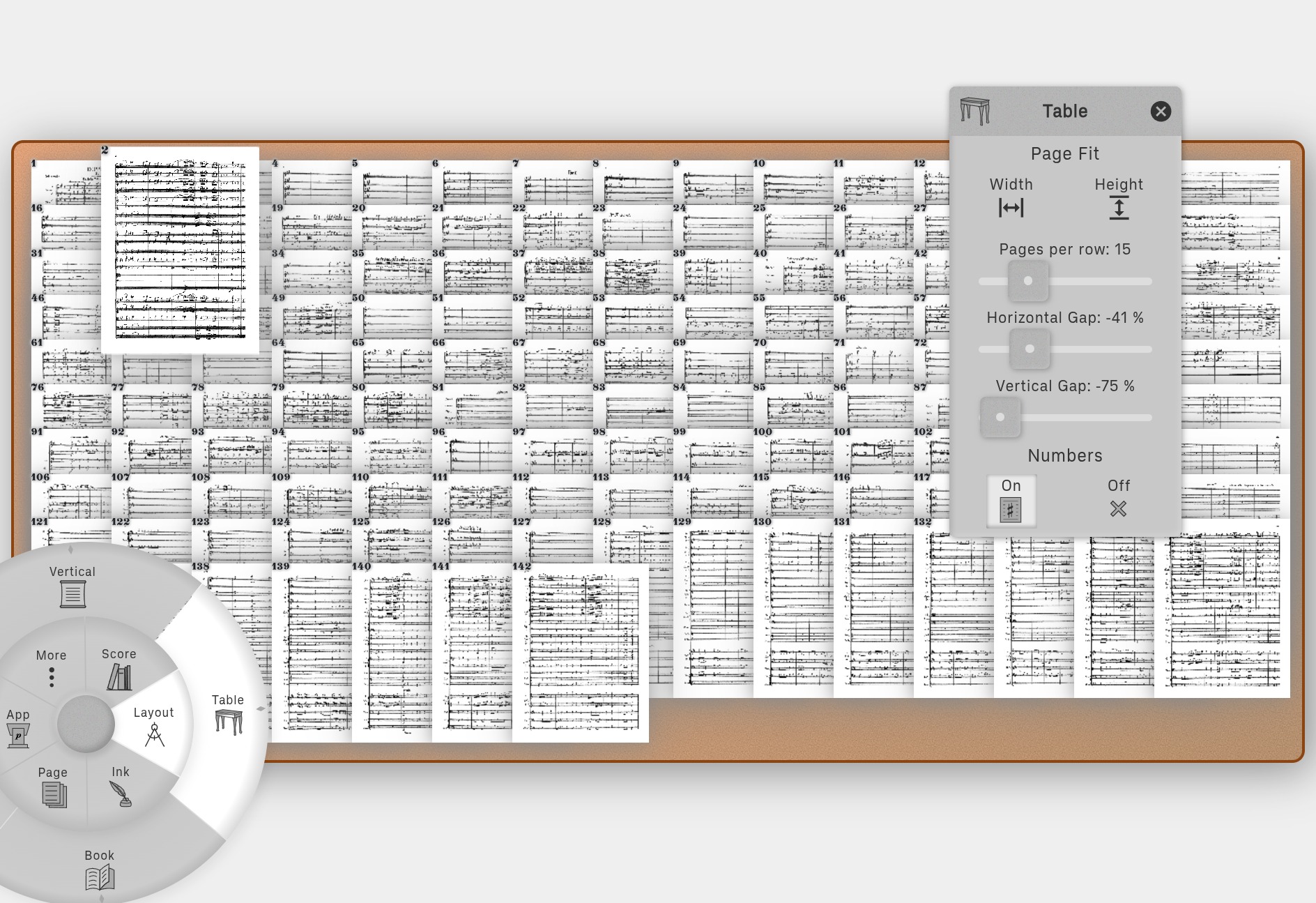Click the Vertical Gap slider handle
This screenshot has height=903, width=1316.
[x=1000, y=418]
